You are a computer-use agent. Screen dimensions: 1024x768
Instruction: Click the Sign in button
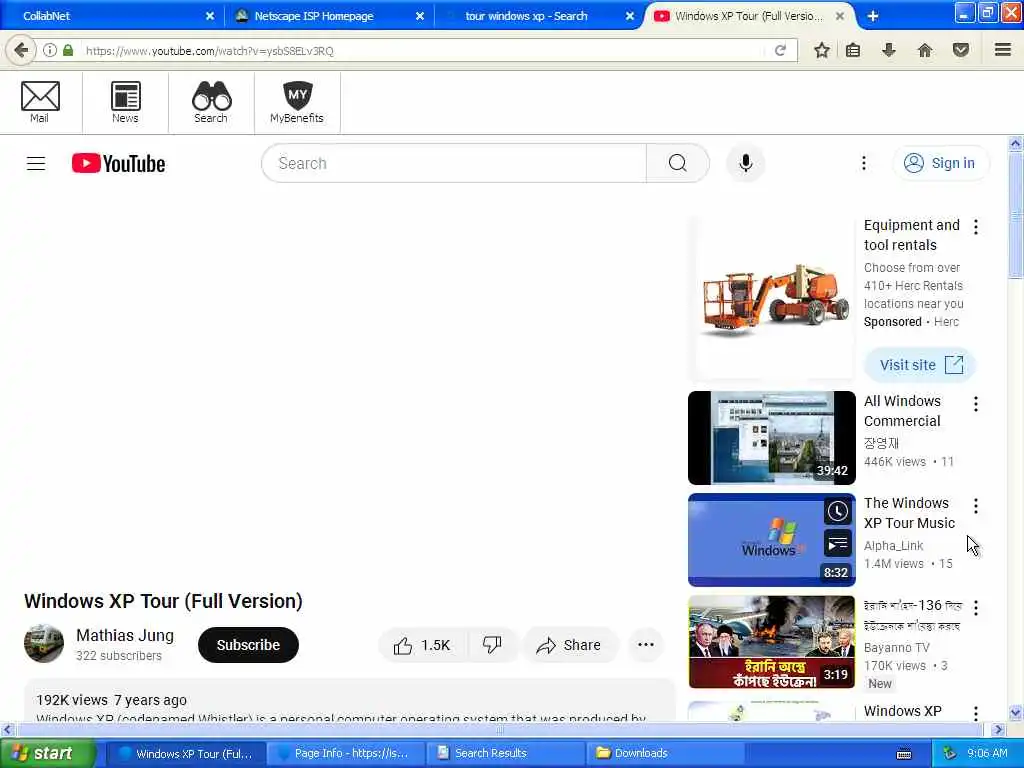(x=940, y=163)
